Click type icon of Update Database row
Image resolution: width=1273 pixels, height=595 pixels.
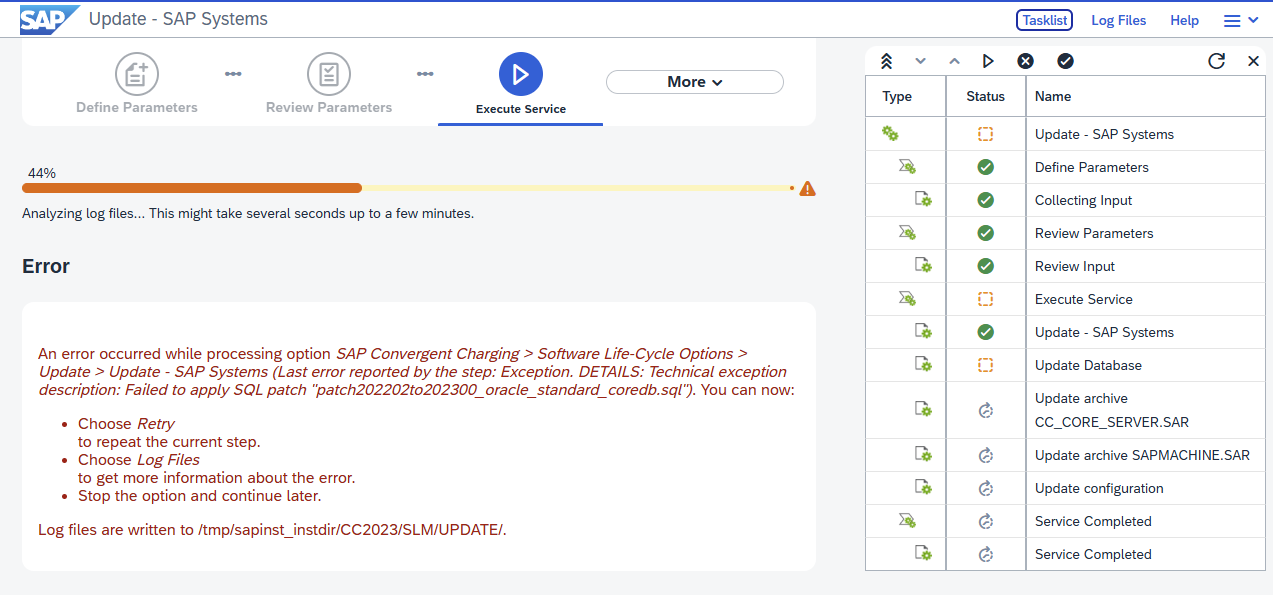(x=924, y=364)
